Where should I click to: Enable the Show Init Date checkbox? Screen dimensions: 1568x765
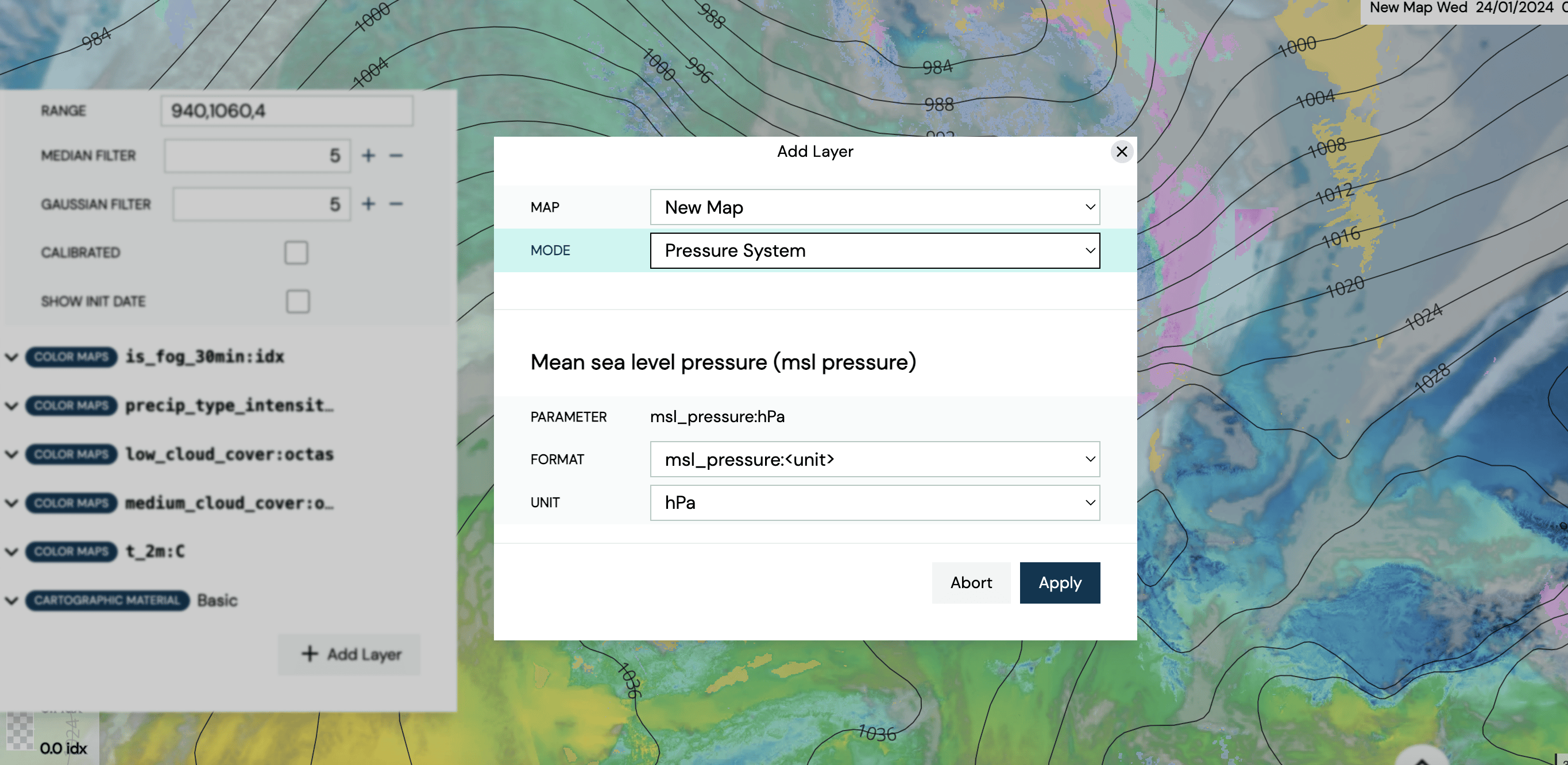point(298,302)
